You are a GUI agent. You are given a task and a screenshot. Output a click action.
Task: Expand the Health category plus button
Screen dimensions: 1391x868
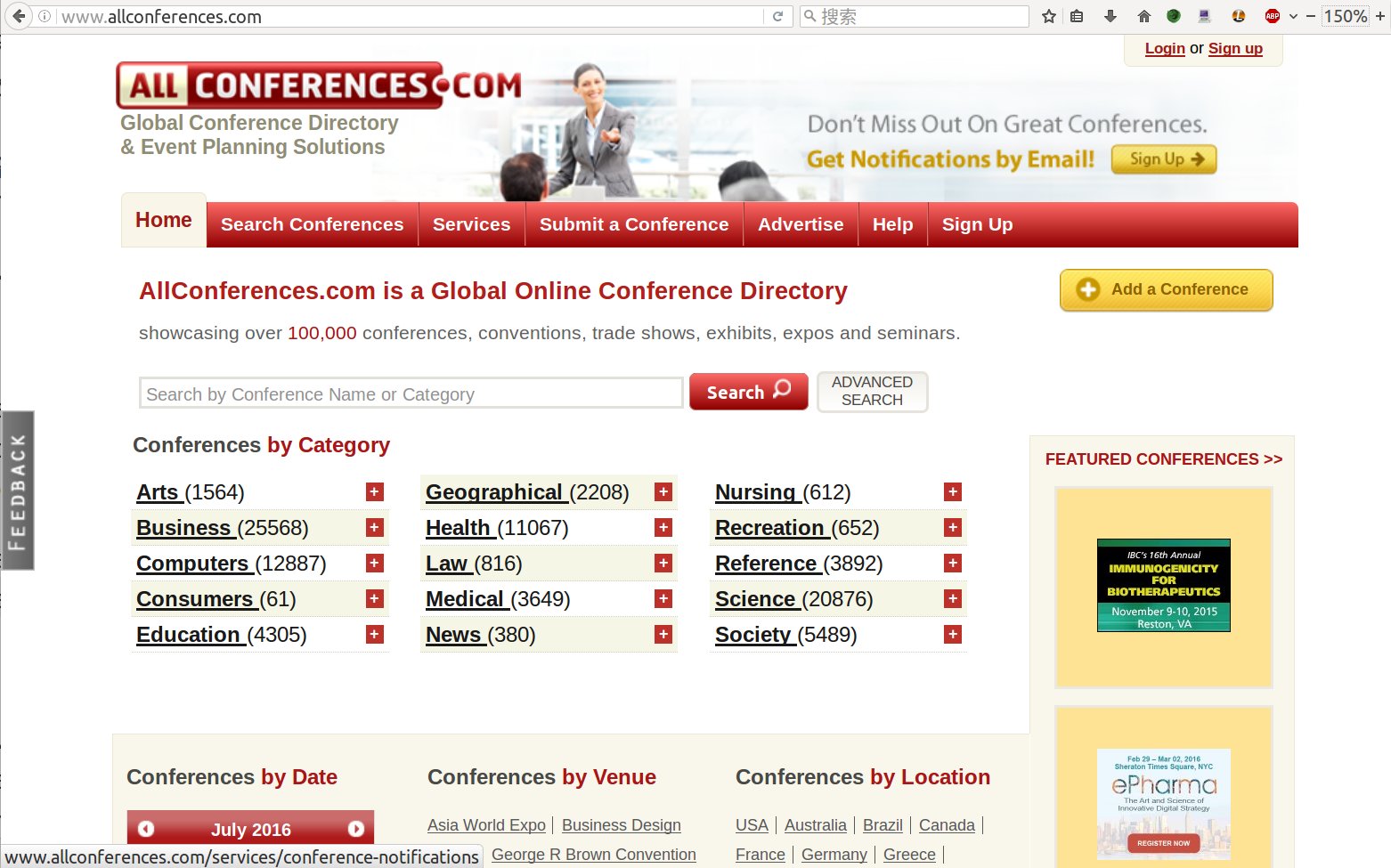click(663, 528)
